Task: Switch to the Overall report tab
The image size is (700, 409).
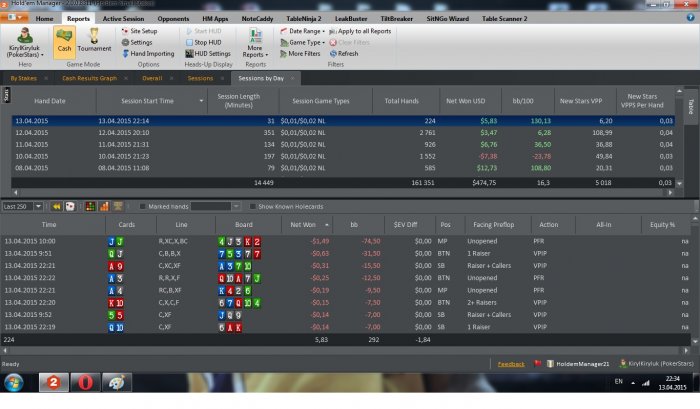Action: click(x=152, y=78)
